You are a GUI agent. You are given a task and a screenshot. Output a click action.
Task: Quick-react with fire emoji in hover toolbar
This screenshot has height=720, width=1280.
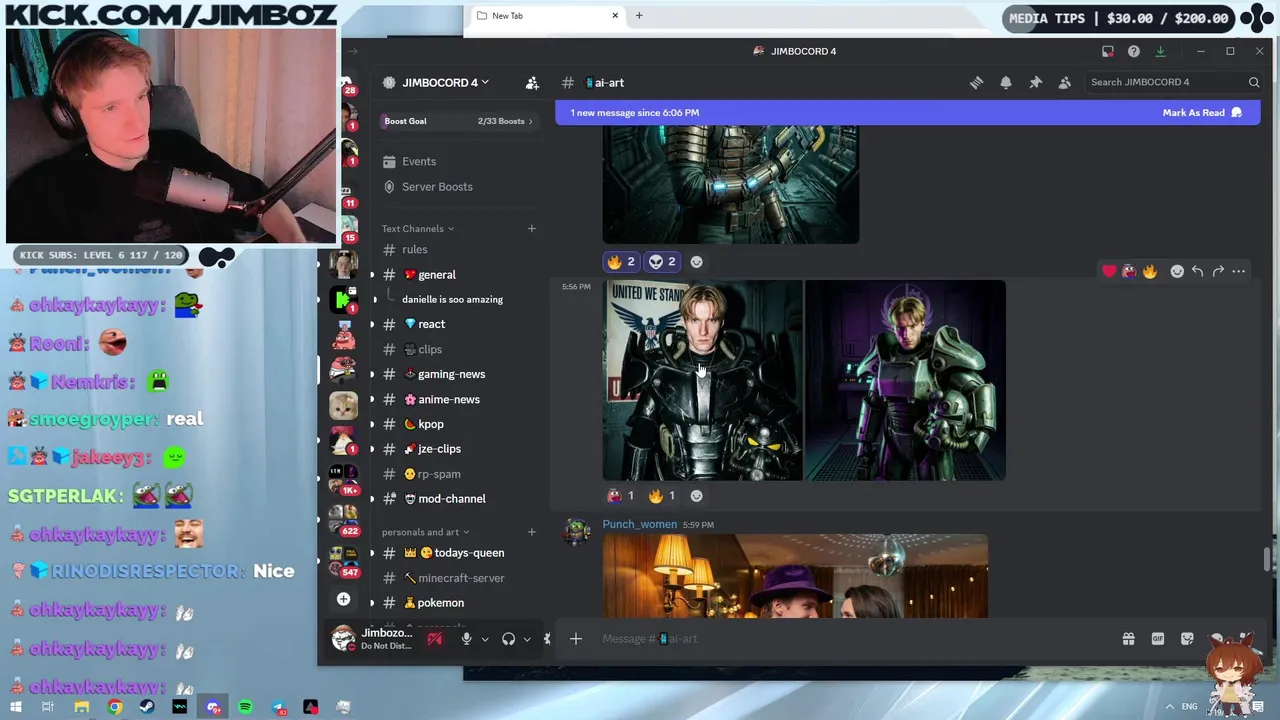tap(1150, 271)
